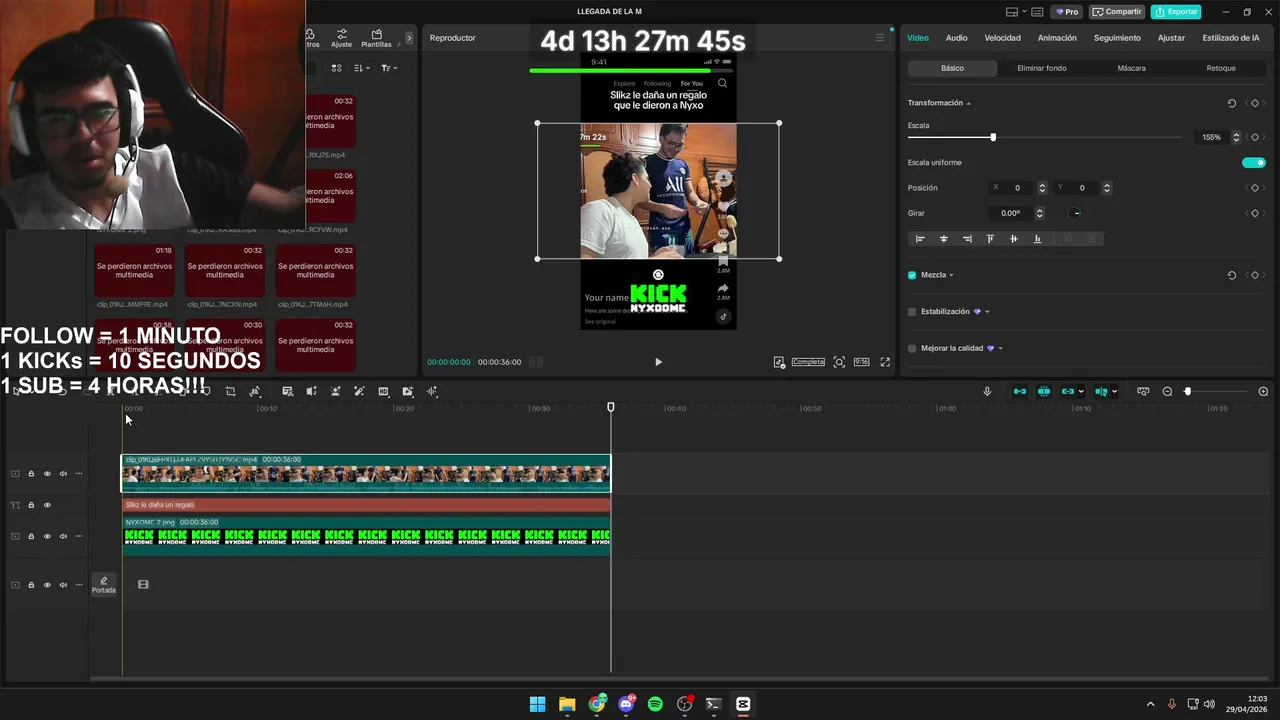
Task: Switch to the Audio tab
Action: pyautogui.click(x=956, y=38)
